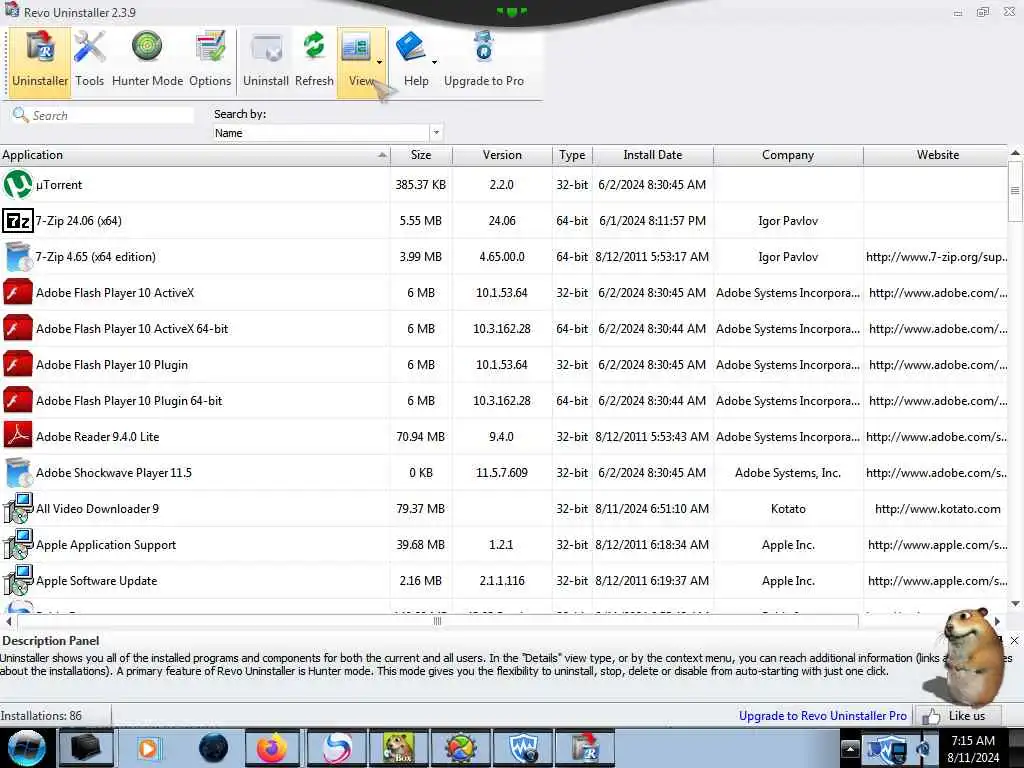The image size is (1024, 768).
Task: Sort by the Application column header
Action: [x=195, y=155]
